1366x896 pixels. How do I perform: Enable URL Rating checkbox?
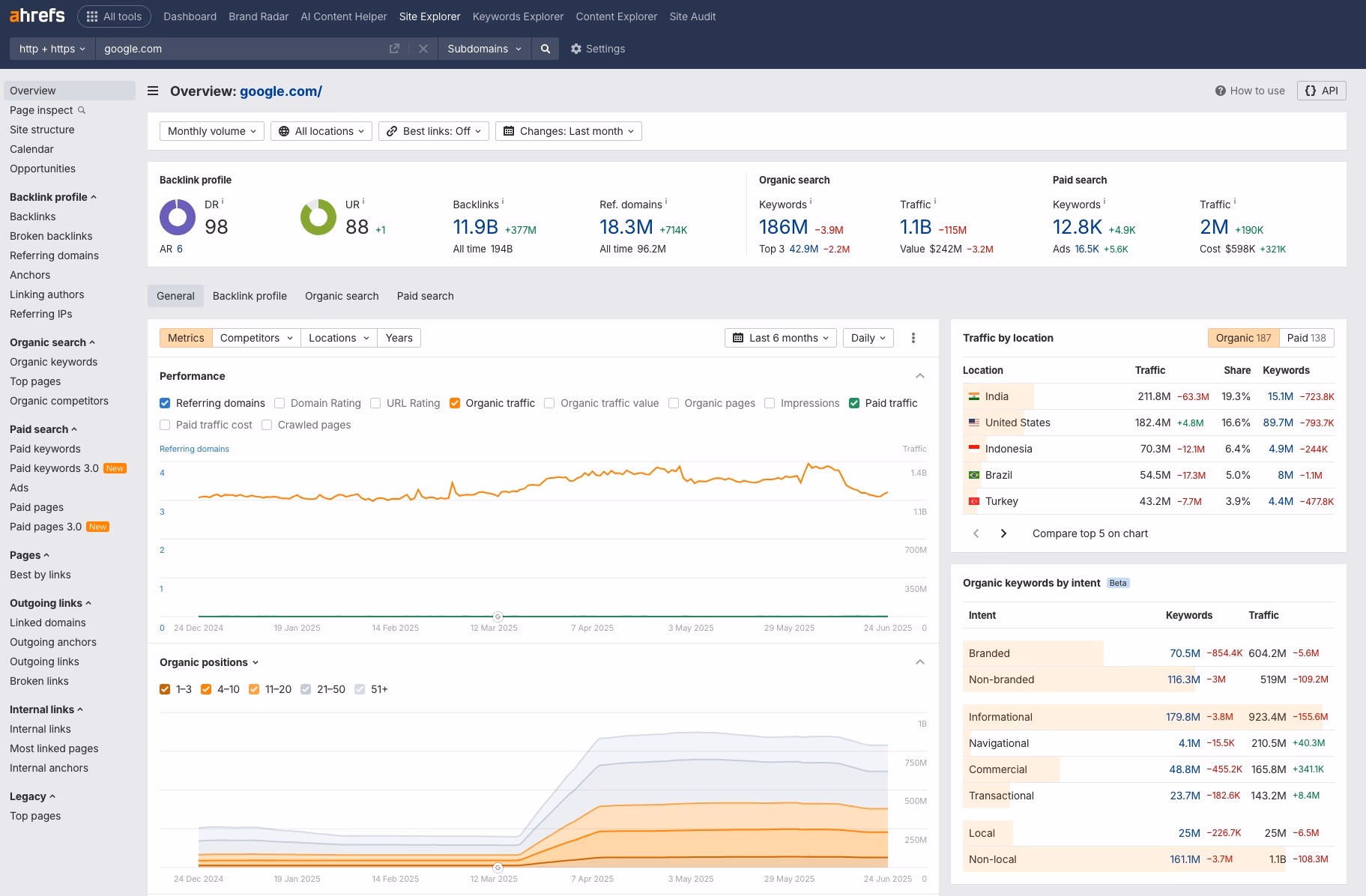[375, 403]
